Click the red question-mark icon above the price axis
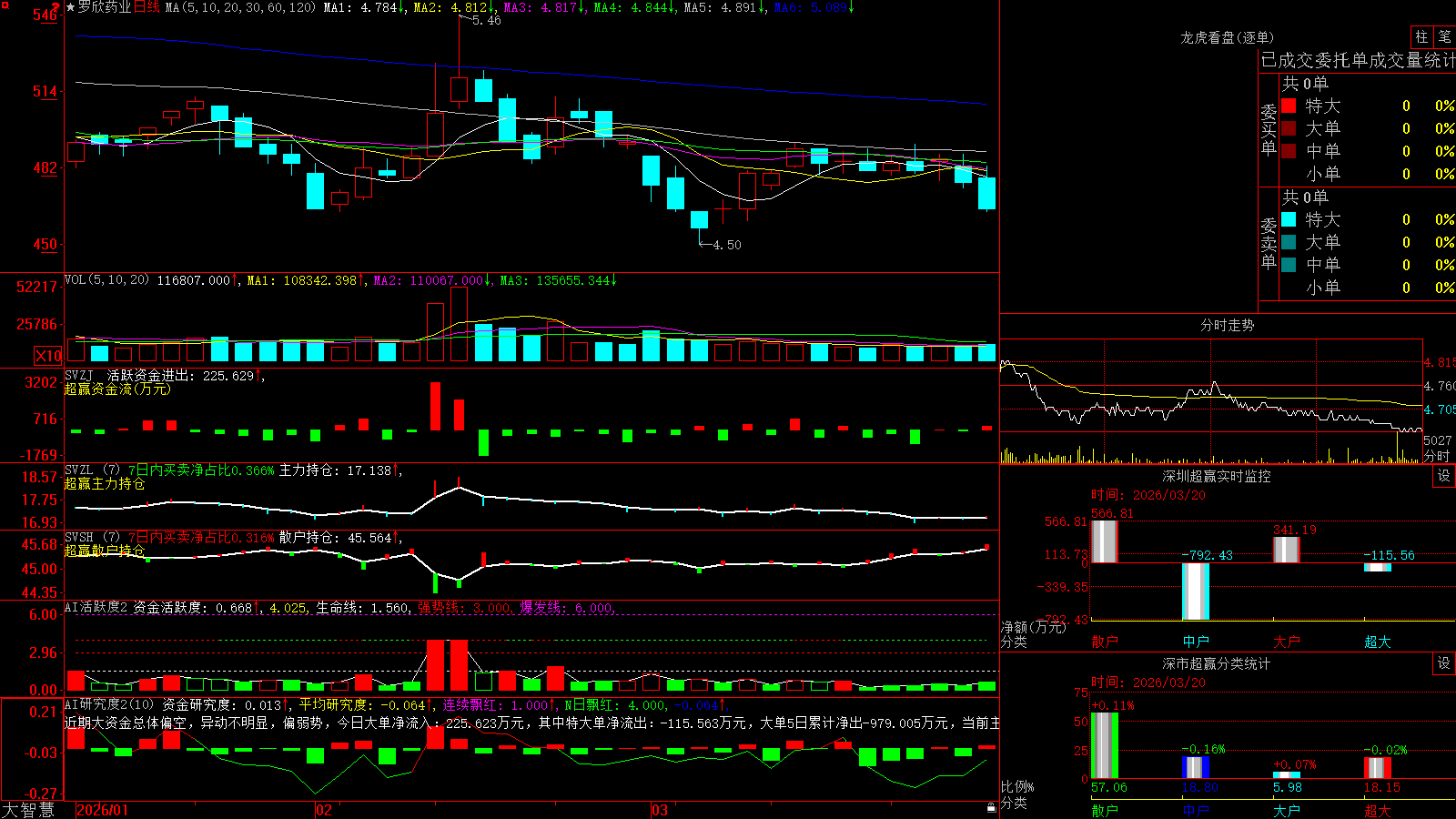Screen dimensions: 1456x819 point(56,7)
